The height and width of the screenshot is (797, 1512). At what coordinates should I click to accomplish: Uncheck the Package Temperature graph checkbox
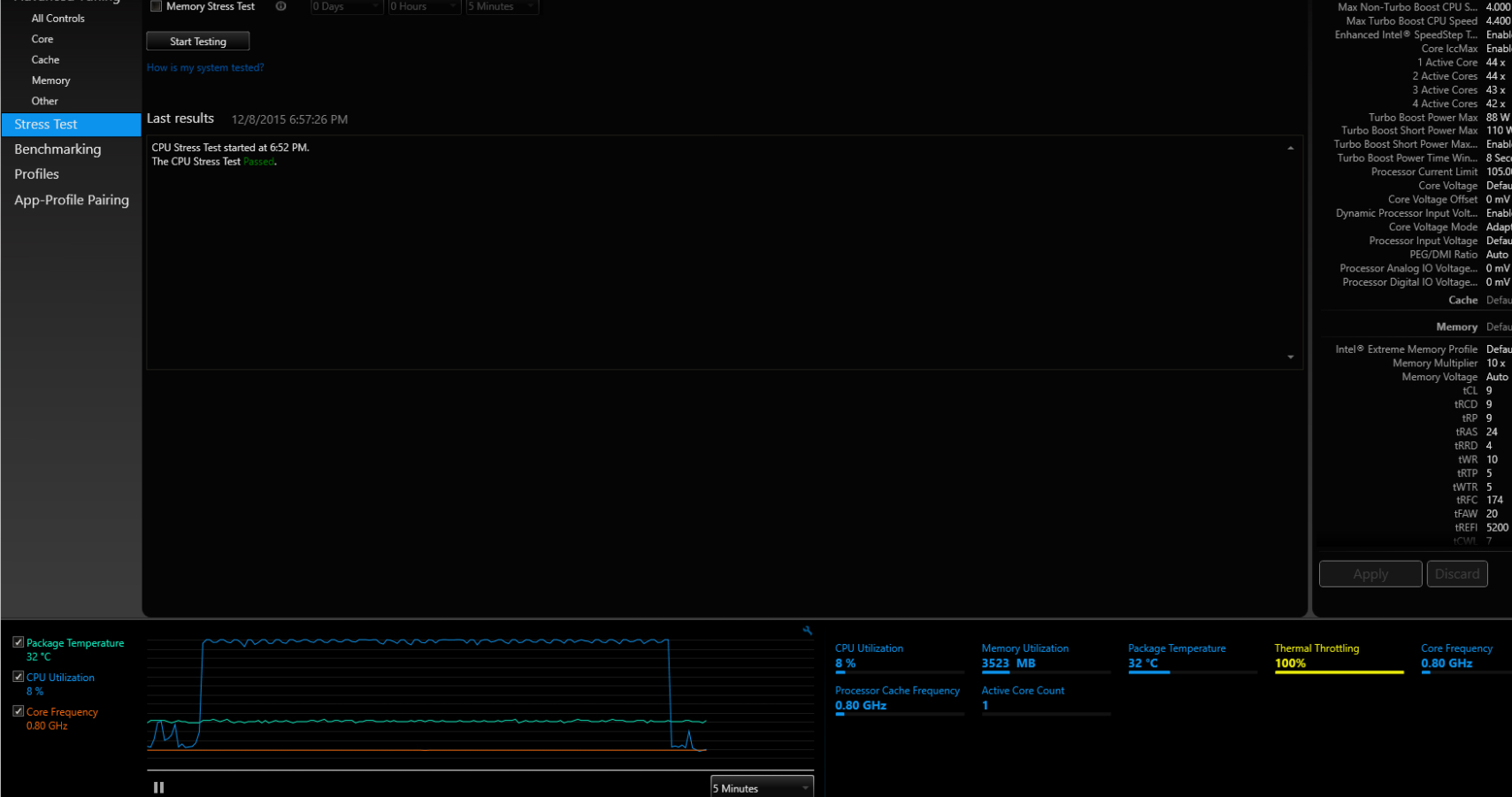(18, 642)
